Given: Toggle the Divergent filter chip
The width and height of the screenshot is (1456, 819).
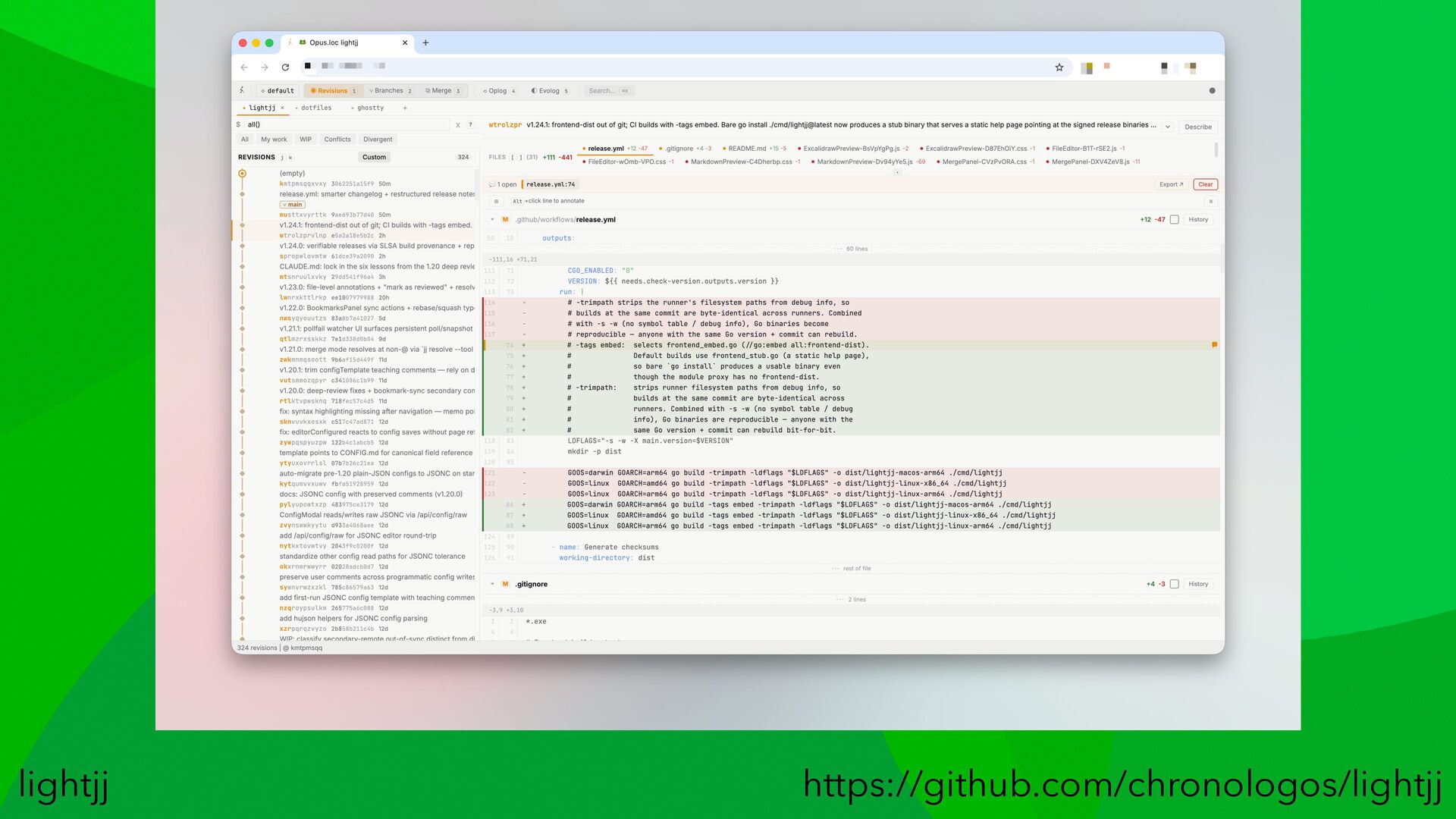Looking at the screenshot, I should (x=378, y=140).
